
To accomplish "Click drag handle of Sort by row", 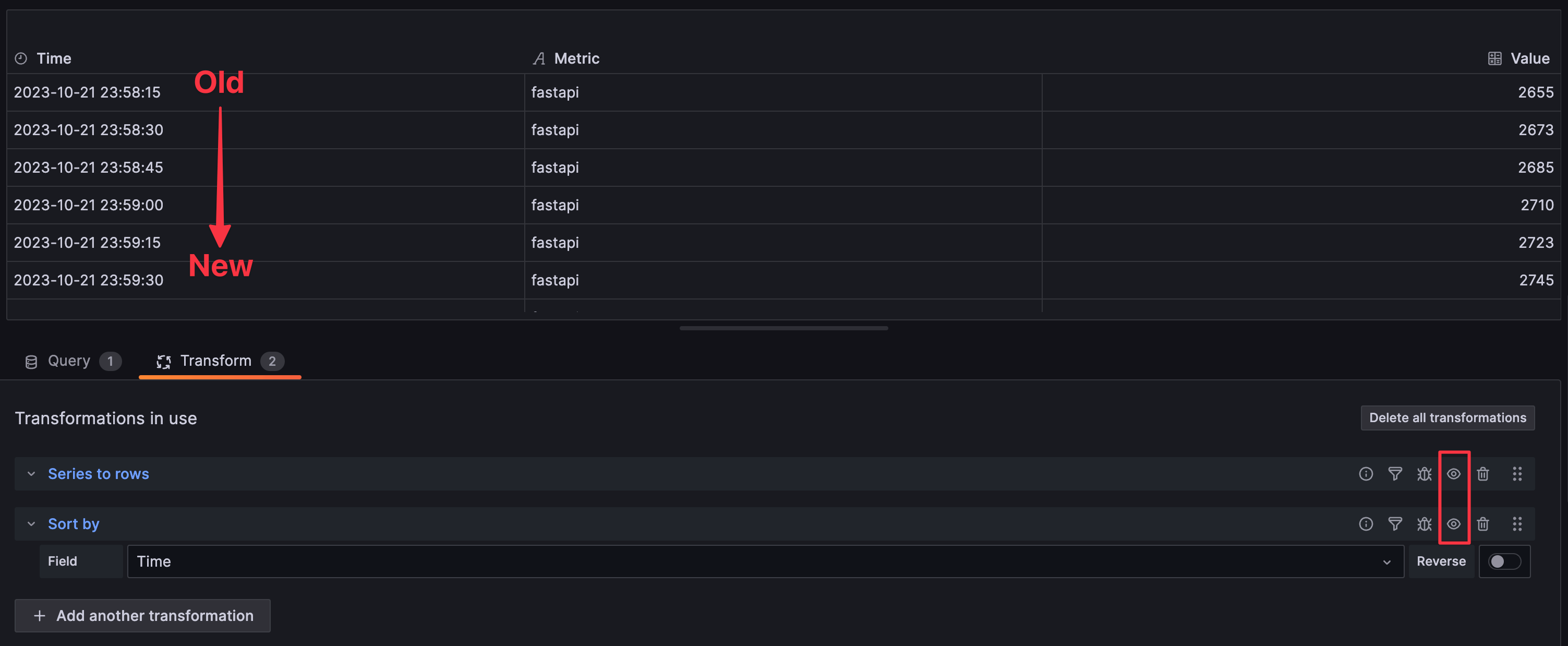I will point(1517,523).
